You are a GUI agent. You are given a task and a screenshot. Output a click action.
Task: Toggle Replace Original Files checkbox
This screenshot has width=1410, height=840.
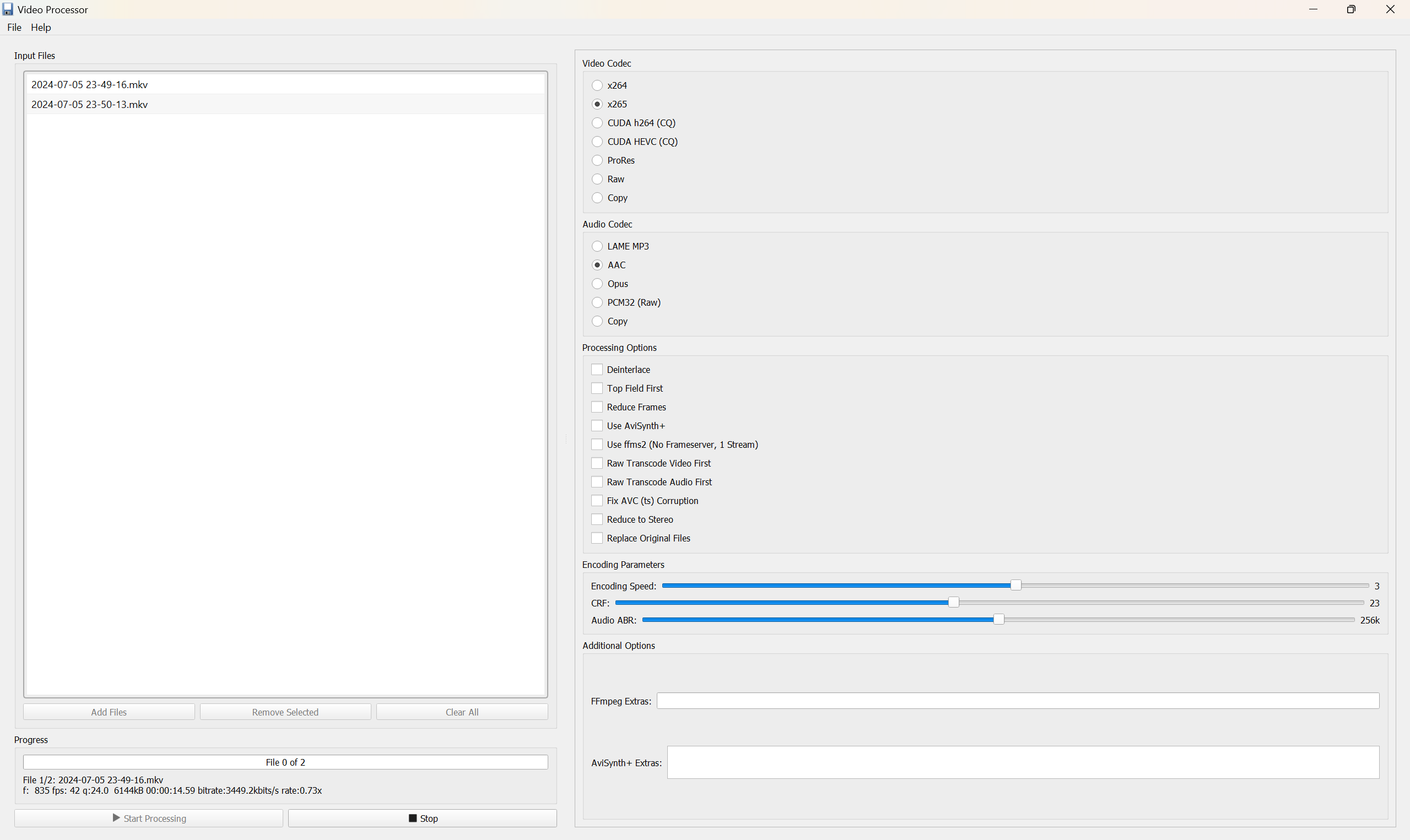tap(596, 538)
